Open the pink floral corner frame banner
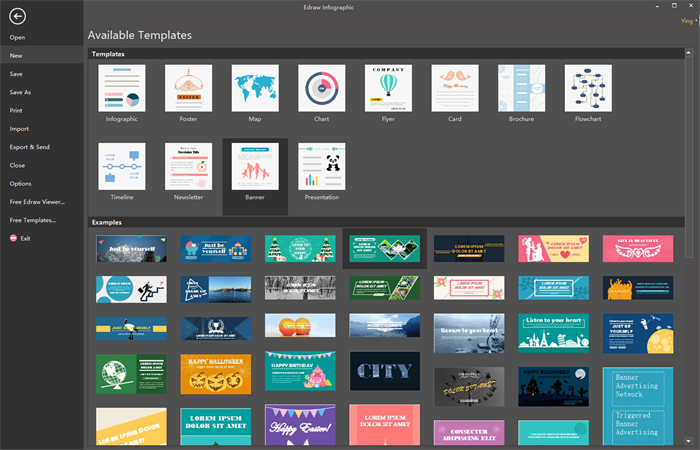The width and height of the screenshot is (700, 450). 469,288
